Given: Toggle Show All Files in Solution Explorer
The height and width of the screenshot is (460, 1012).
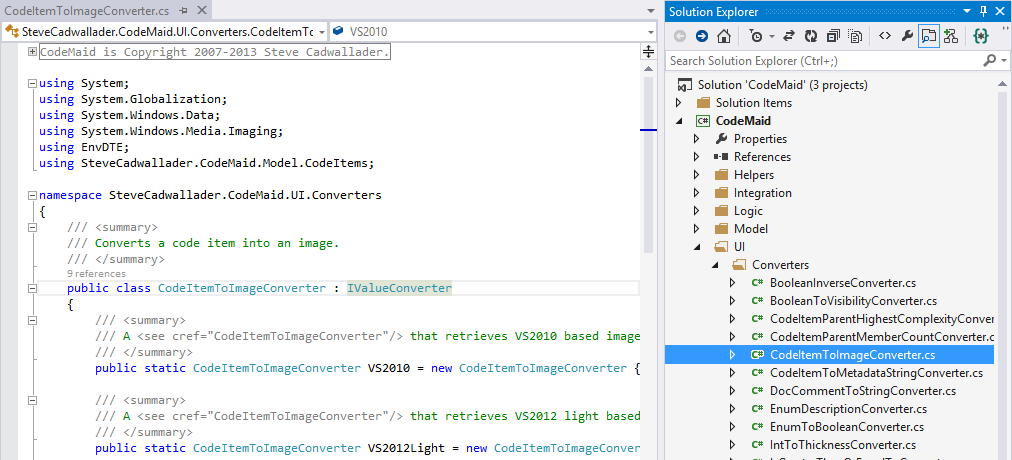Looking at the screenshot, I should pos(856,36).
